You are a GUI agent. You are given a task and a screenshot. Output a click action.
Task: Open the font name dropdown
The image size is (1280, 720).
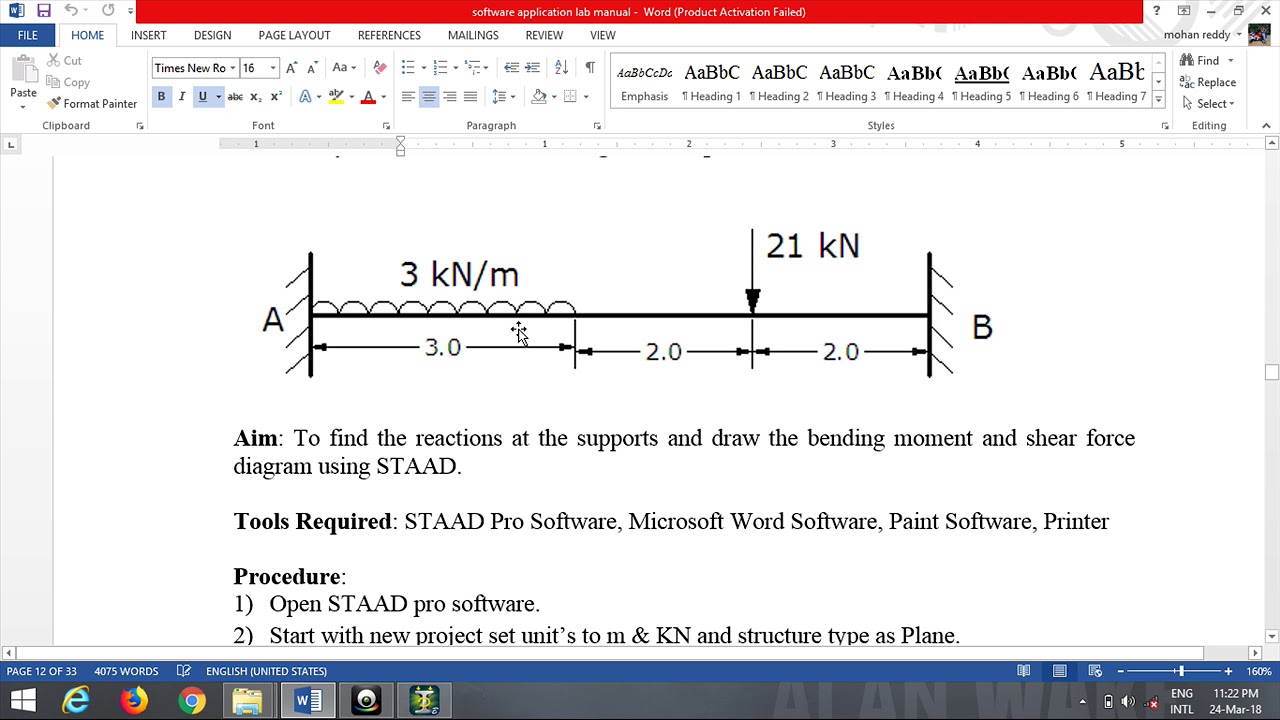tap(233, 68)
